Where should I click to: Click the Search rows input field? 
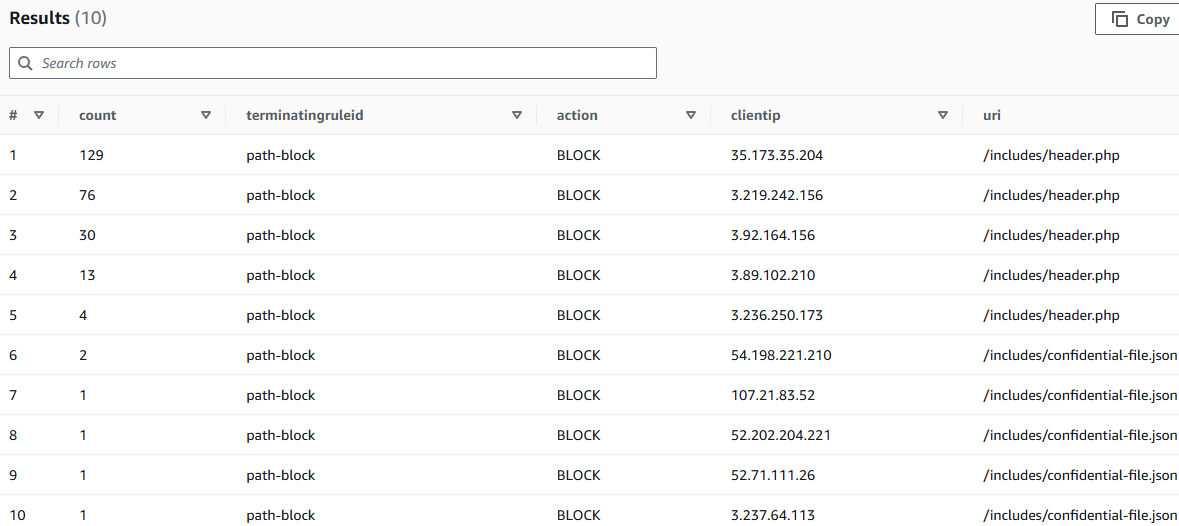[340, 63]
